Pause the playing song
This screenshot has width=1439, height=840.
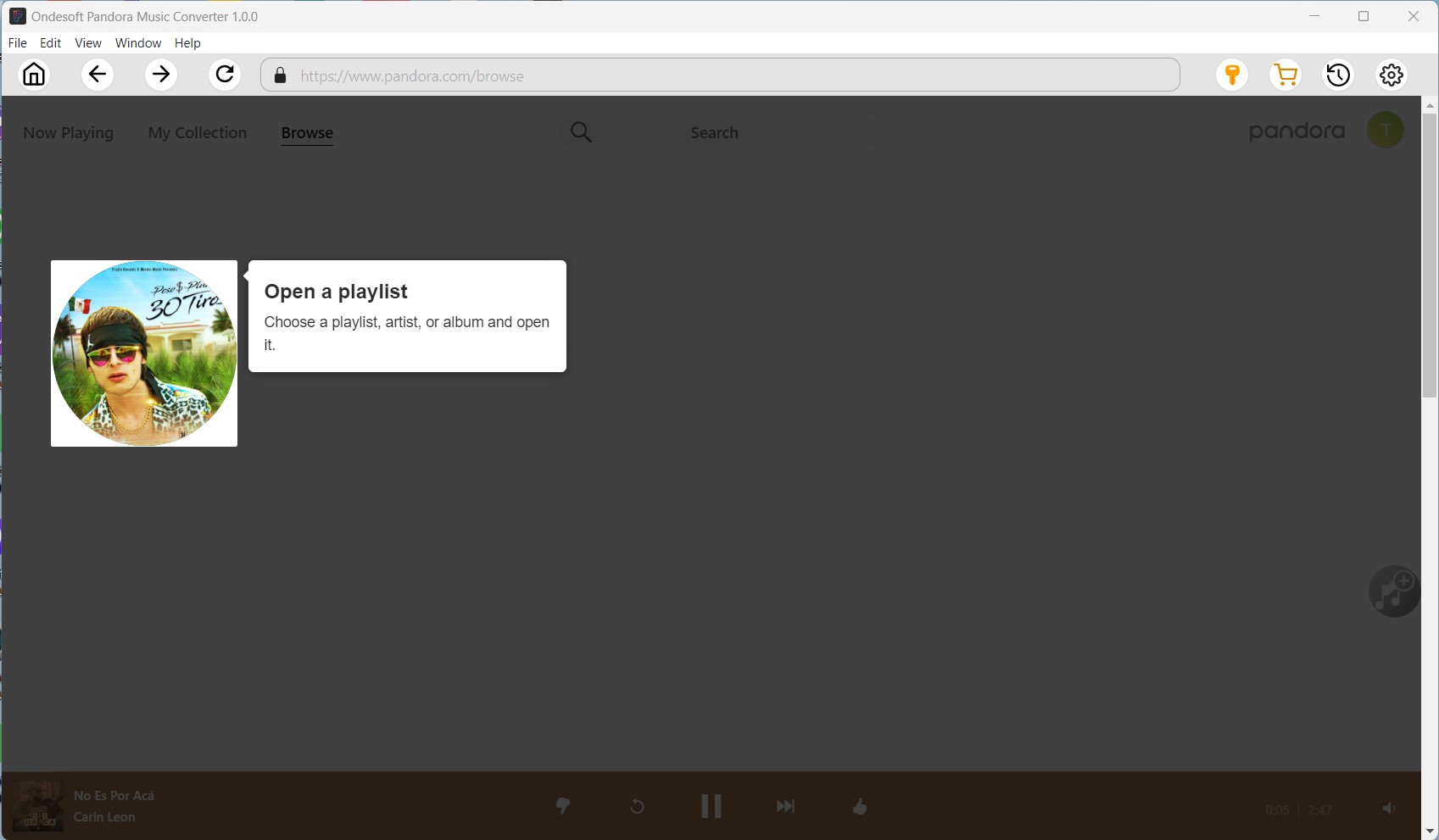(711, 806)
